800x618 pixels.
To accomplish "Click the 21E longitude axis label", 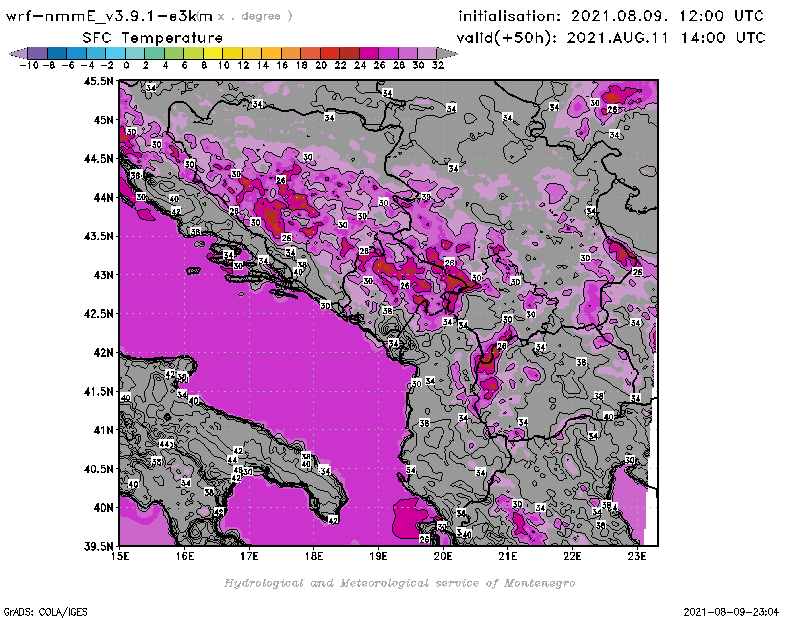I will click(508, 556).
